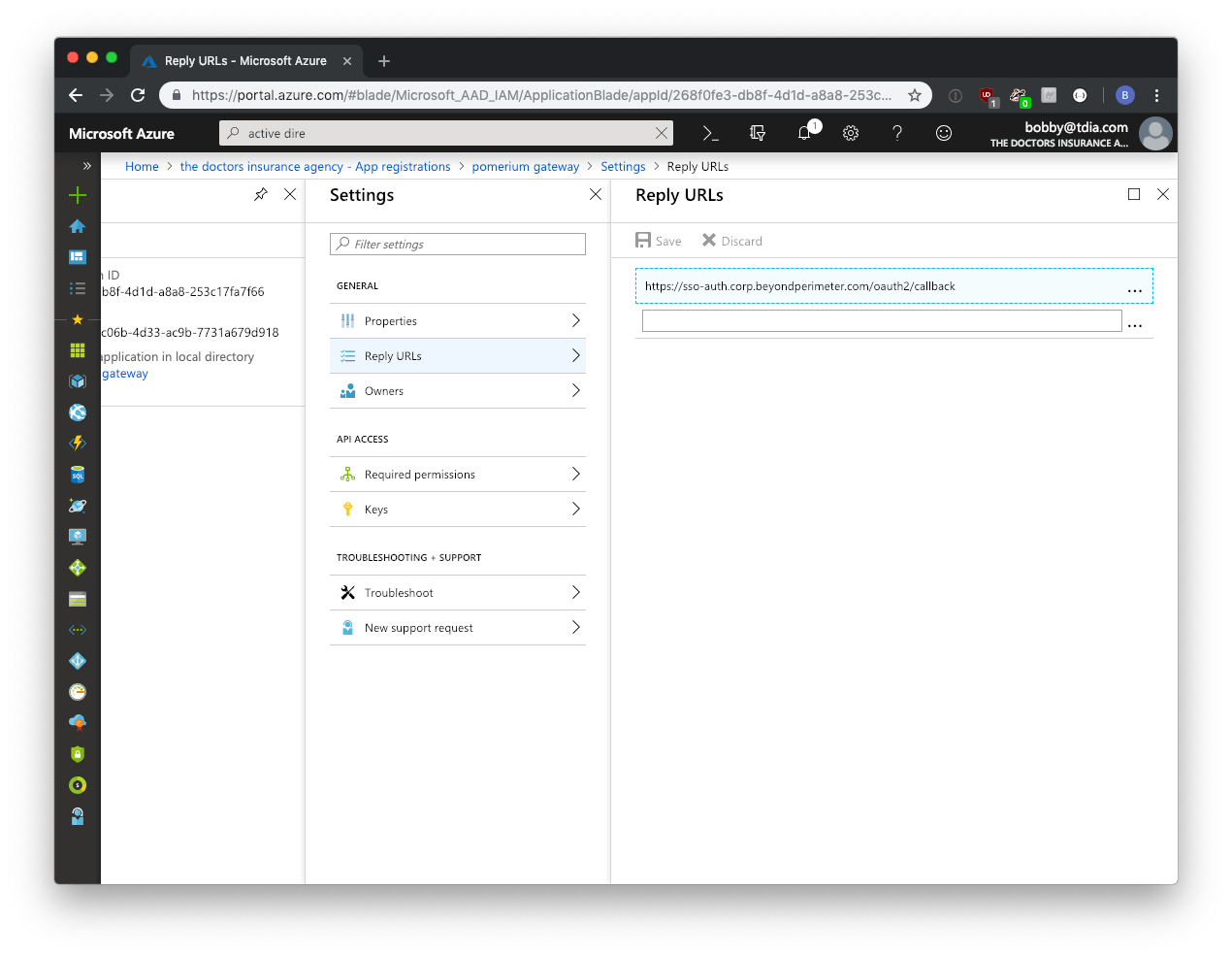The width and height of the screenshot is (1232, 956).
Task: Maximize the Reply URLs blade
Action: 1134,194
